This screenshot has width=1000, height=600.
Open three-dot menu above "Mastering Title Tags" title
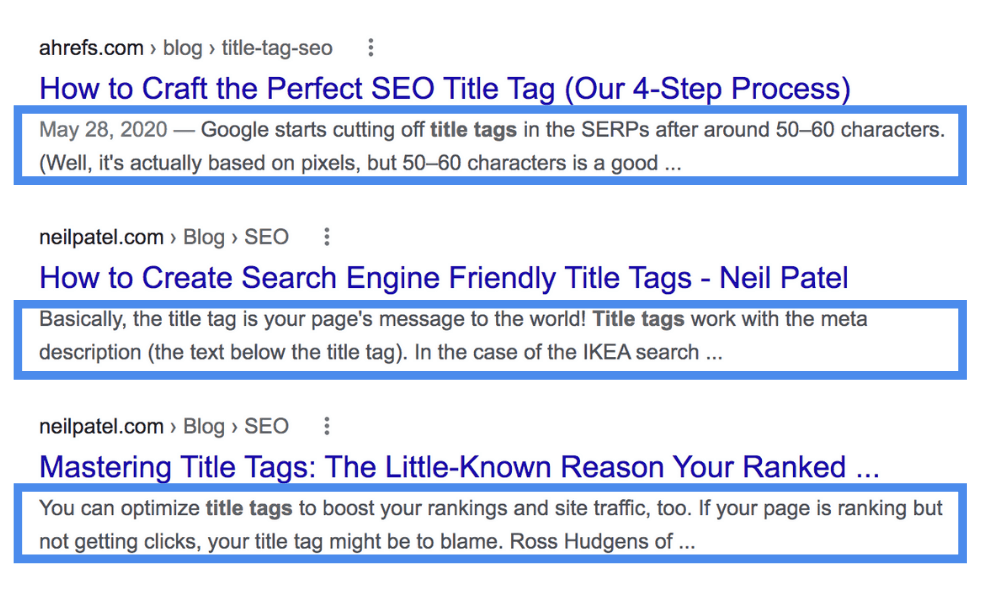326,427
